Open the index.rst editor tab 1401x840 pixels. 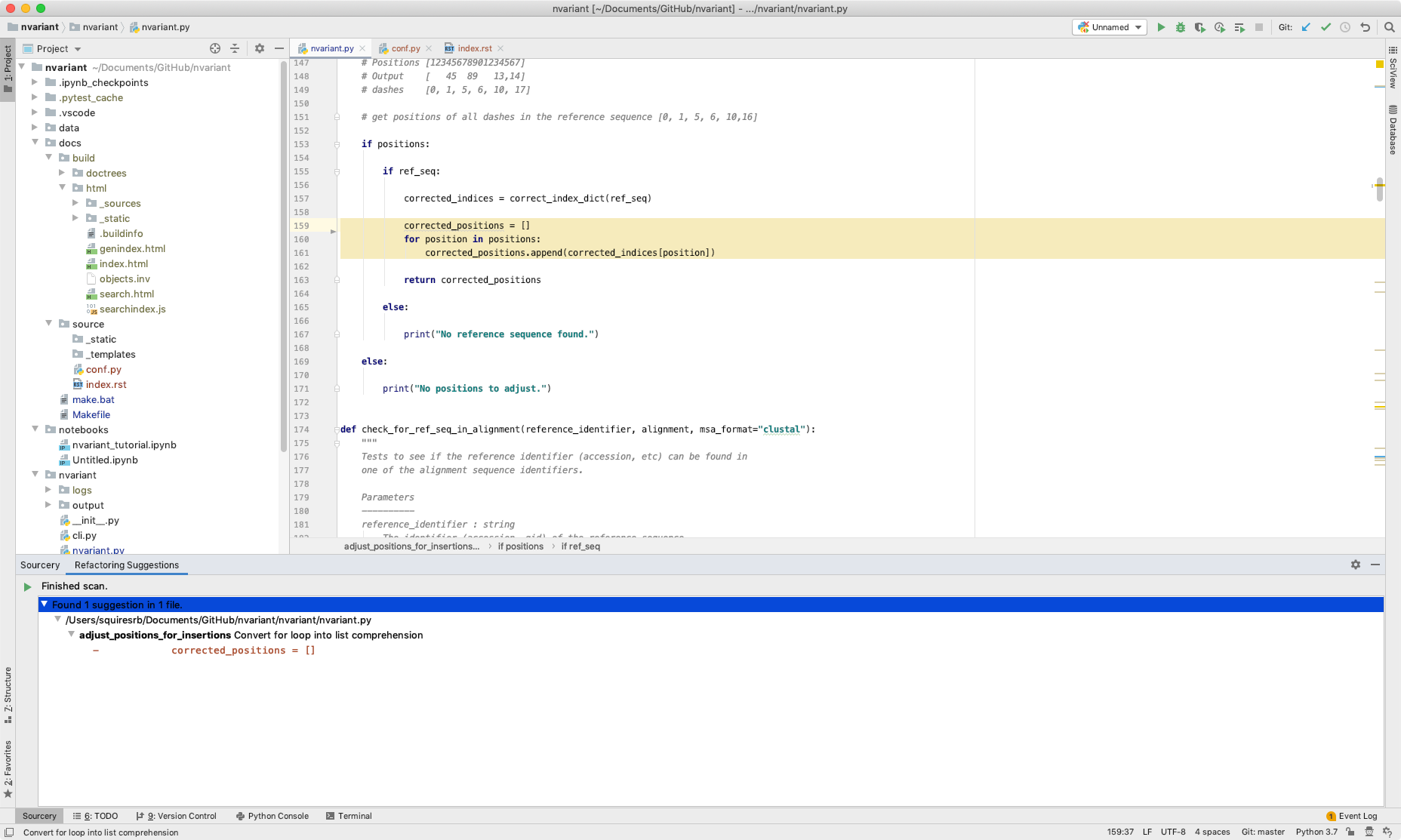click(x=474, y=48)
